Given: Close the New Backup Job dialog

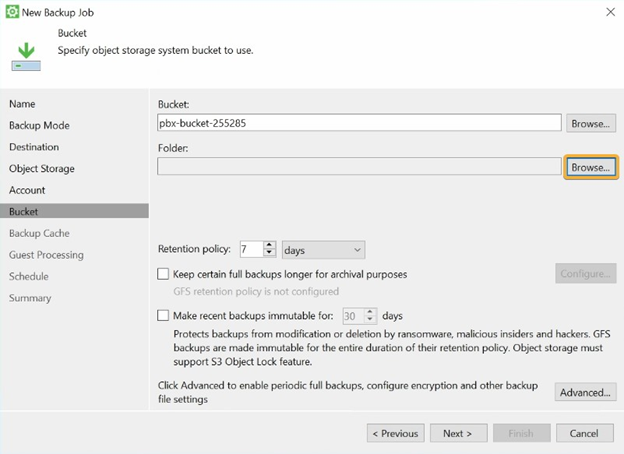Looking at the screenshot, I should [610, 12].
